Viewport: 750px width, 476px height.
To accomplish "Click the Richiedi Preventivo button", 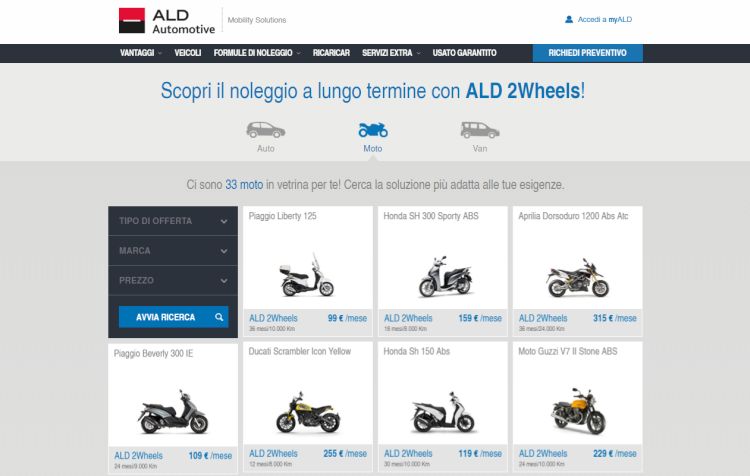I will 587,53.
